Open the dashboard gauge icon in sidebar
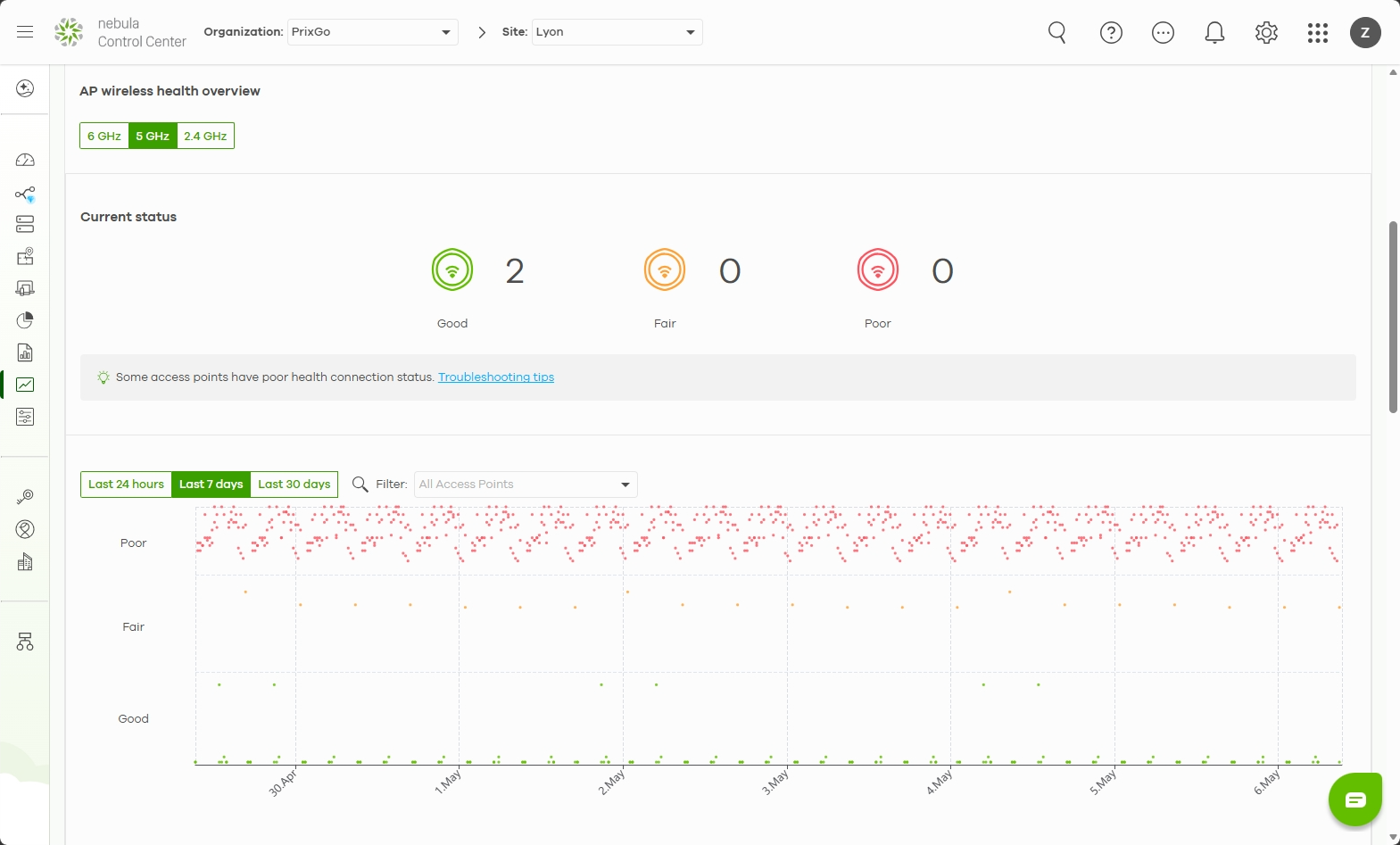 25,161
